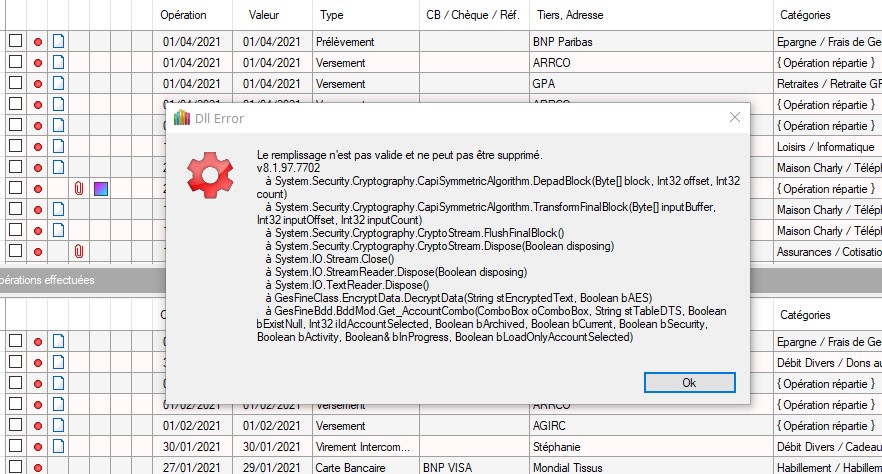Check the box on the GPA row
882x474 pixels.
click(x=15, y=84)
